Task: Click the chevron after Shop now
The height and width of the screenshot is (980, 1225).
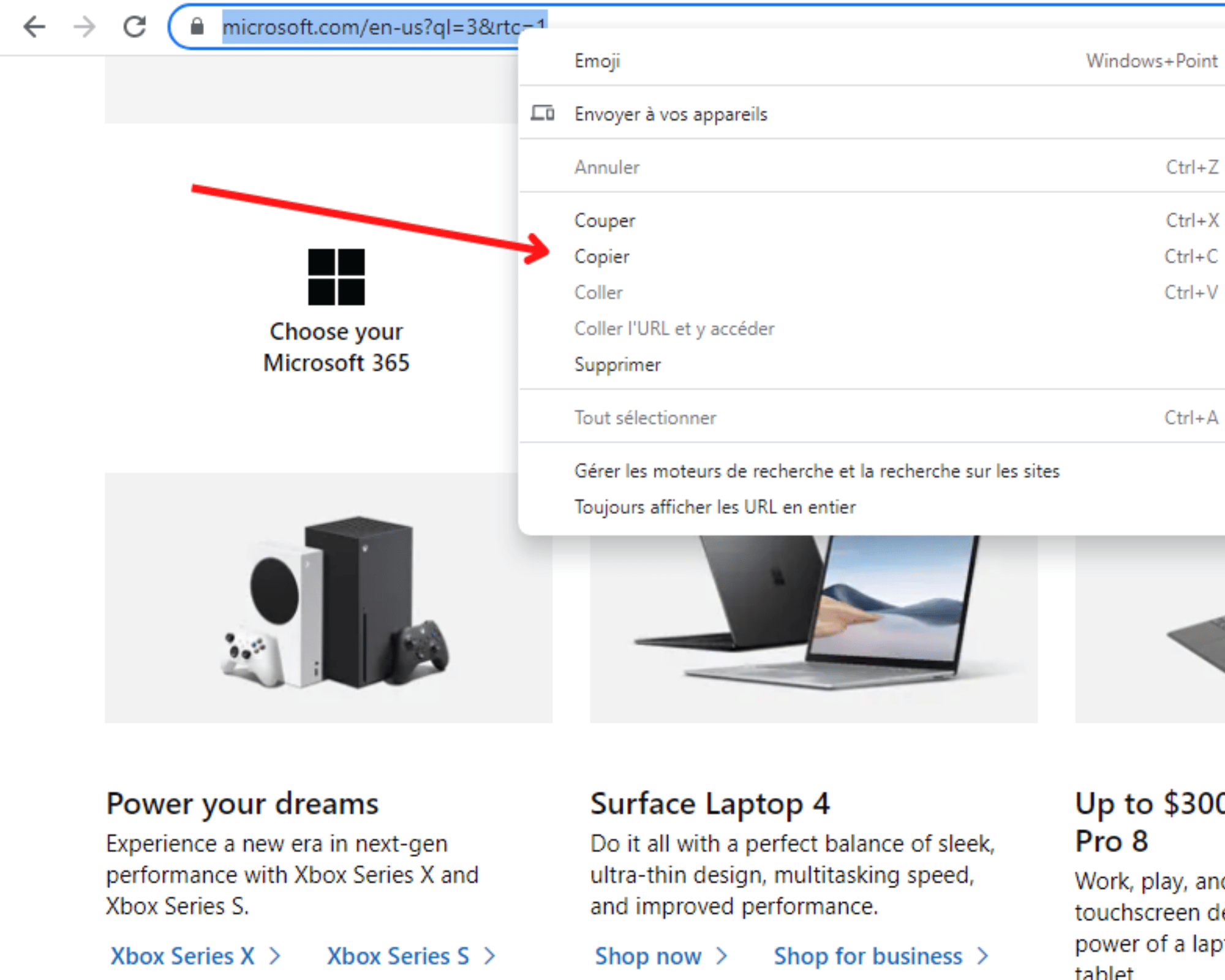Action: click(722, 956)
